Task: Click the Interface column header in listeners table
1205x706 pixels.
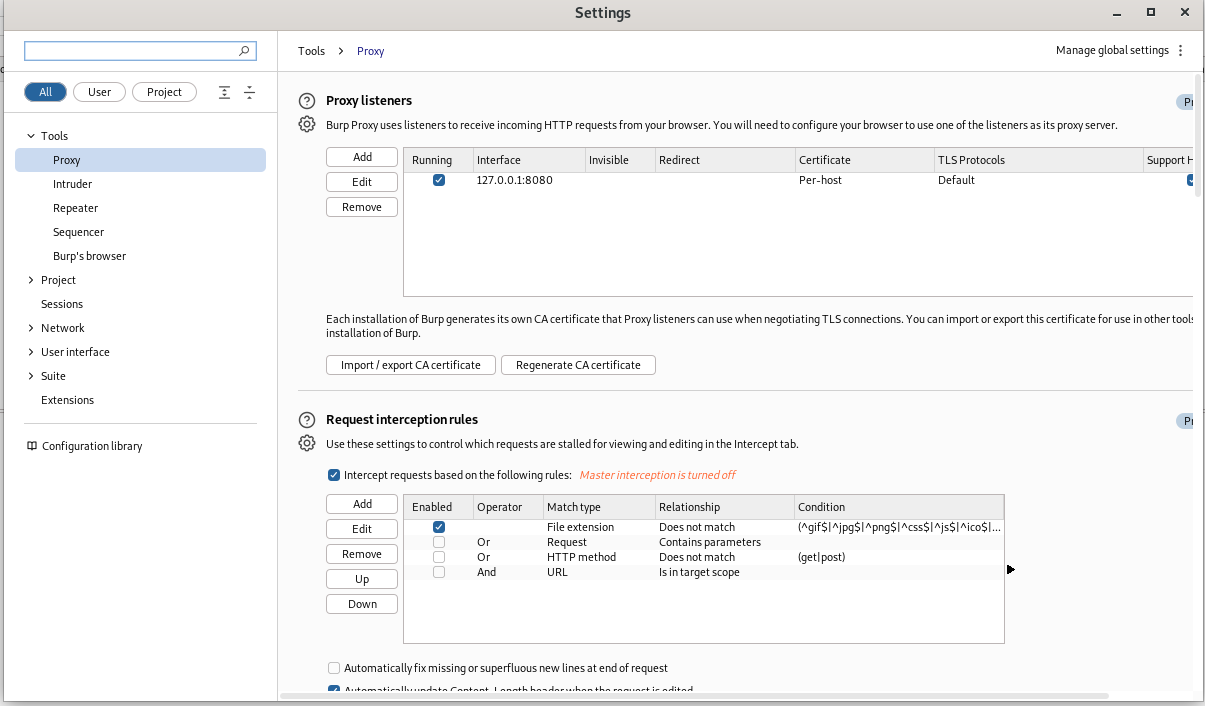Action: click(x=528, y=160)
